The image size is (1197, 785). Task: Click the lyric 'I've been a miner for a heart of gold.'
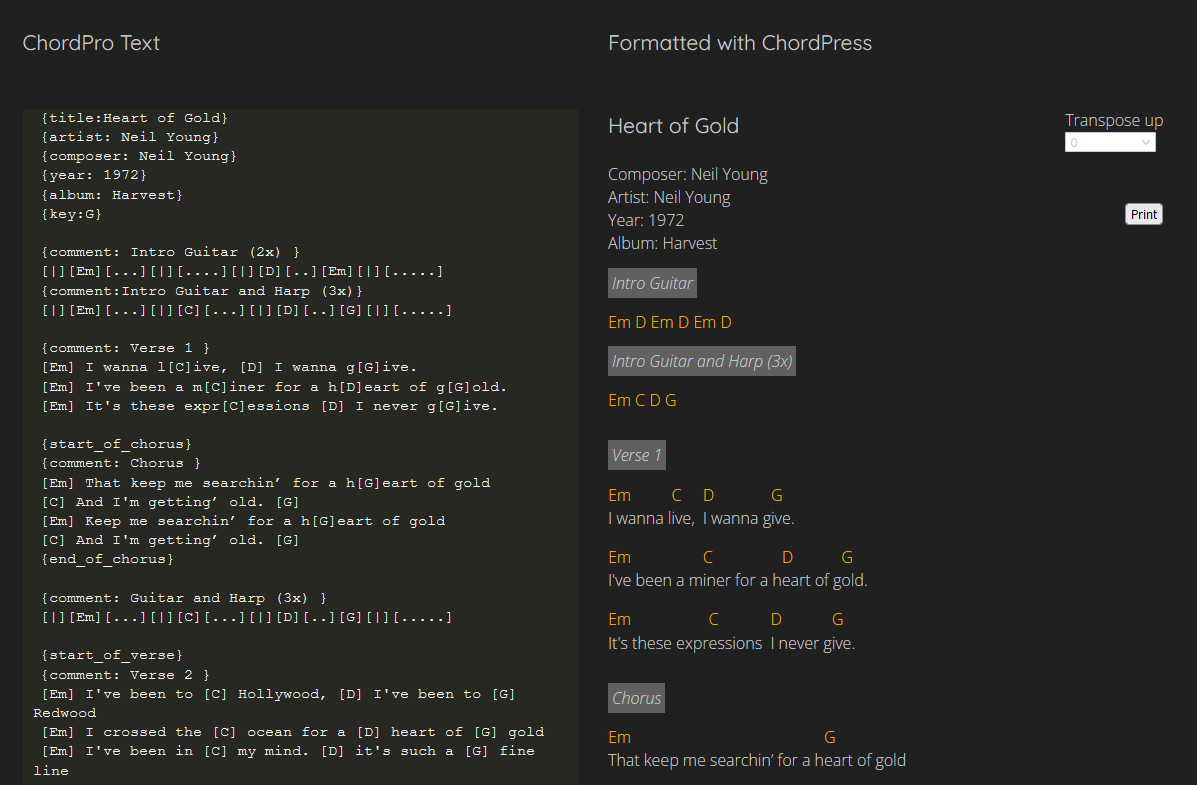tap(737, 580)
